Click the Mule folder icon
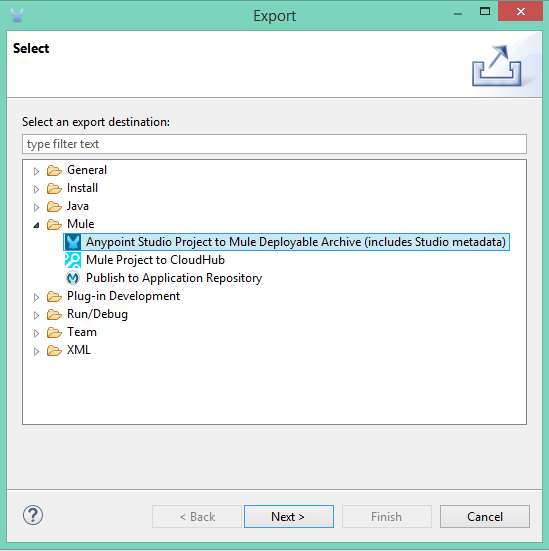Viewport: 549px width, 551px height. coord(54,224)
